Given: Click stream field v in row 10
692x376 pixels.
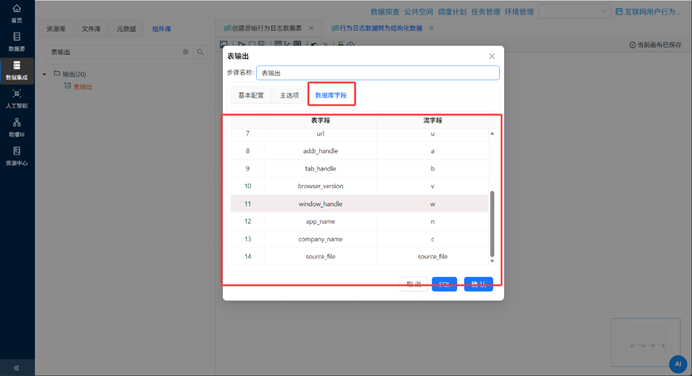Looking at the screenshot, I should (x=432, y=186).
